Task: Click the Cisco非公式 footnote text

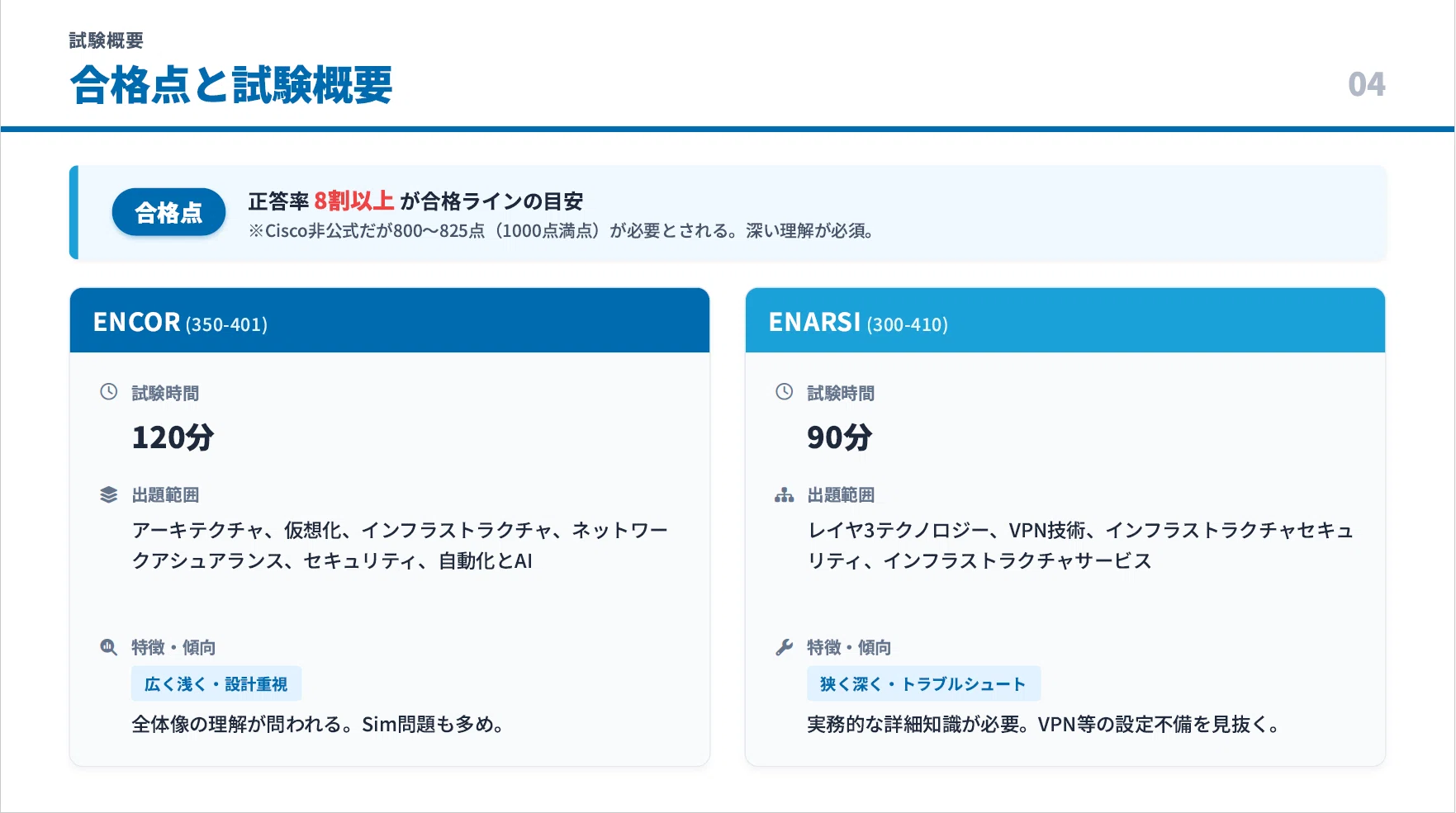Action: 562,231
